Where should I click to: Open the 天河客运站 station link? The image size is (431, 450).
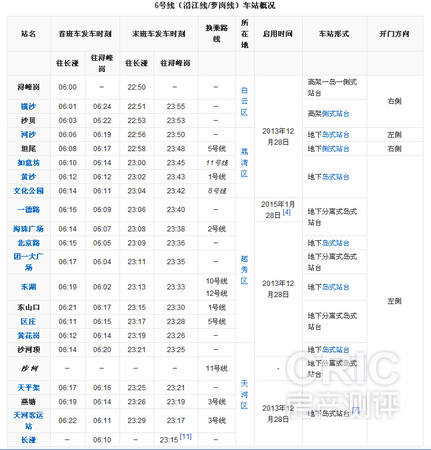[x=28, y=420]
